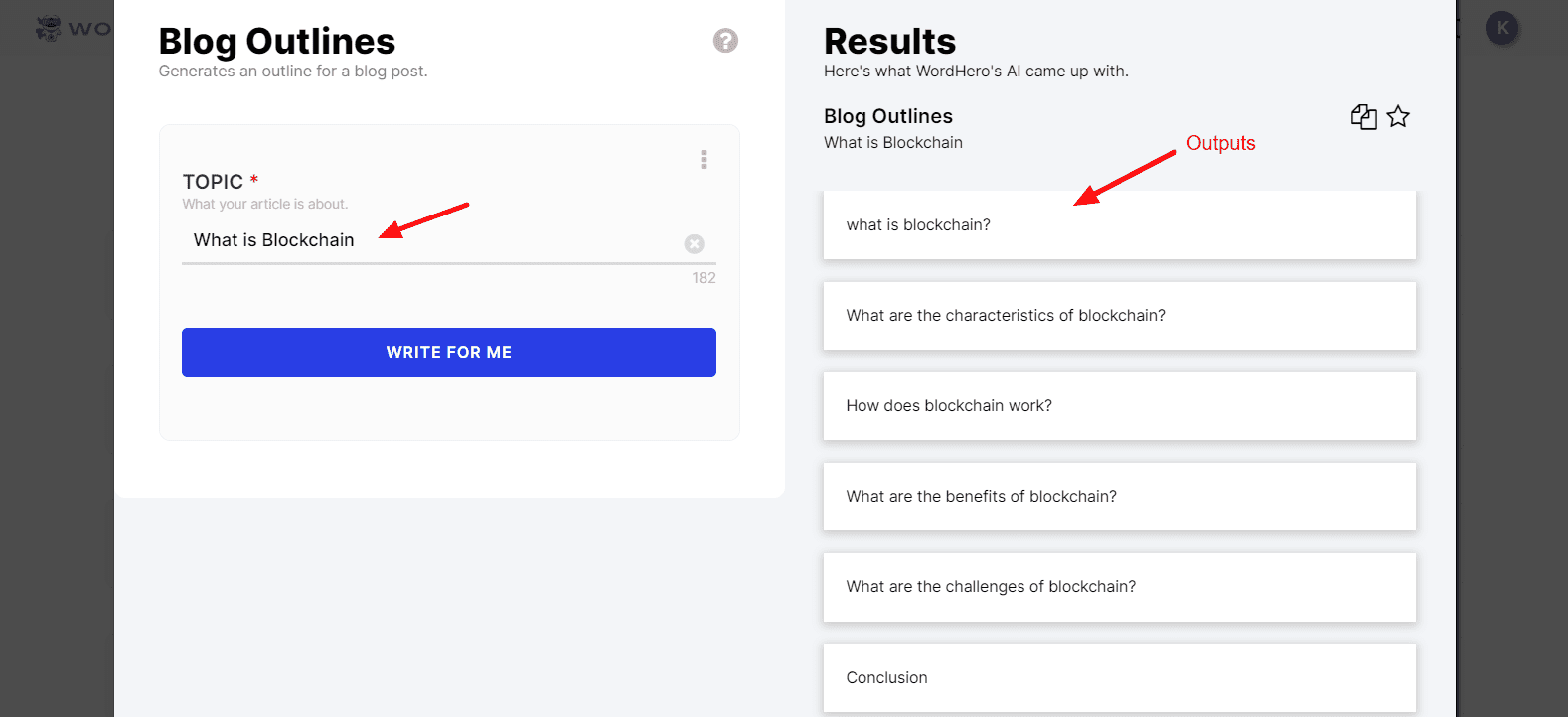Screen dimensions: 1568x717
Task: Click the WRITE FOR ME button
Action: pyautogui.click(x=449, y=353)
